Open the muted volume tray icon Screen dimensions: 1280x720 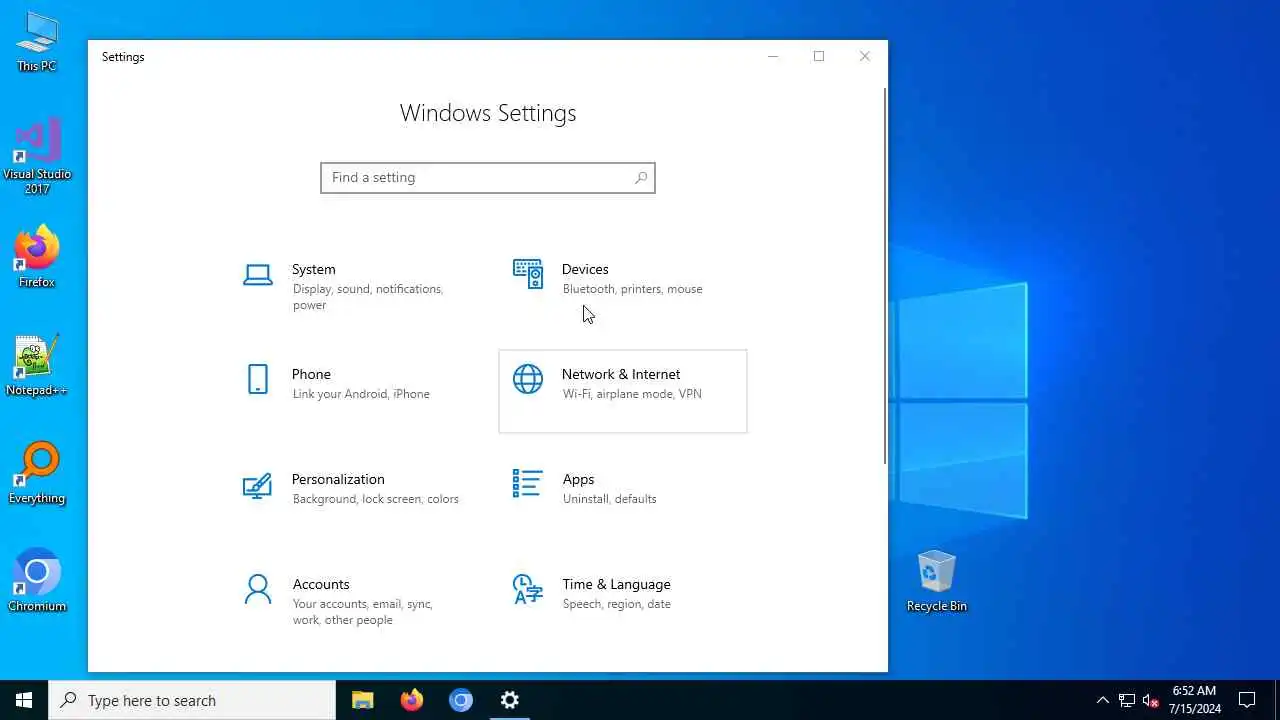[x=1150, y=700]
